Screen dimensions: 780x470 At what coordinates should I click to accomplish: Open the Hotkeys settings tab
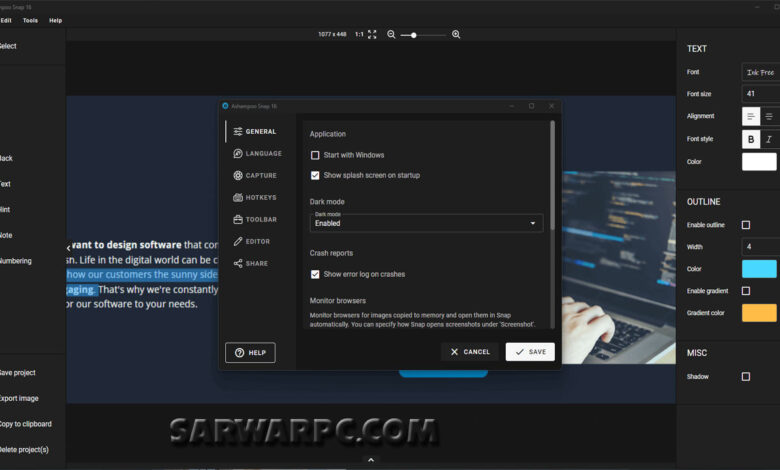(255, 197)
